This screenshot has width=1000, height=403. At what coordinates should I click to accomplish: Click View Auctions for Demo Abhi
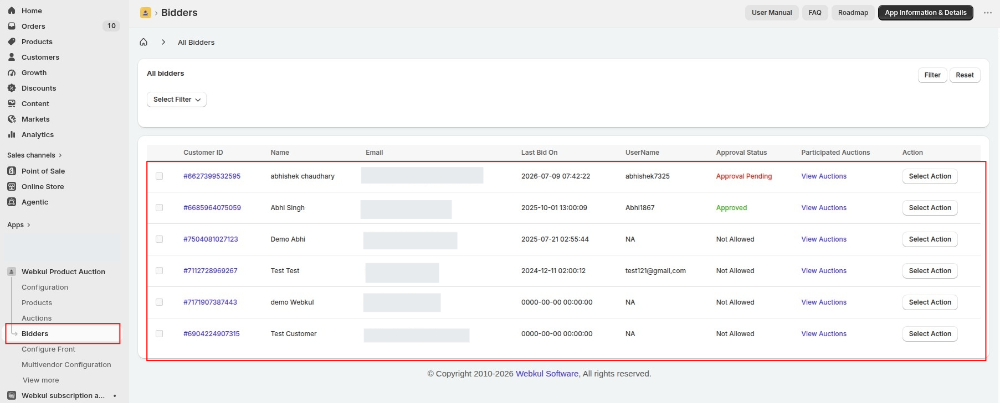point(823,239)
